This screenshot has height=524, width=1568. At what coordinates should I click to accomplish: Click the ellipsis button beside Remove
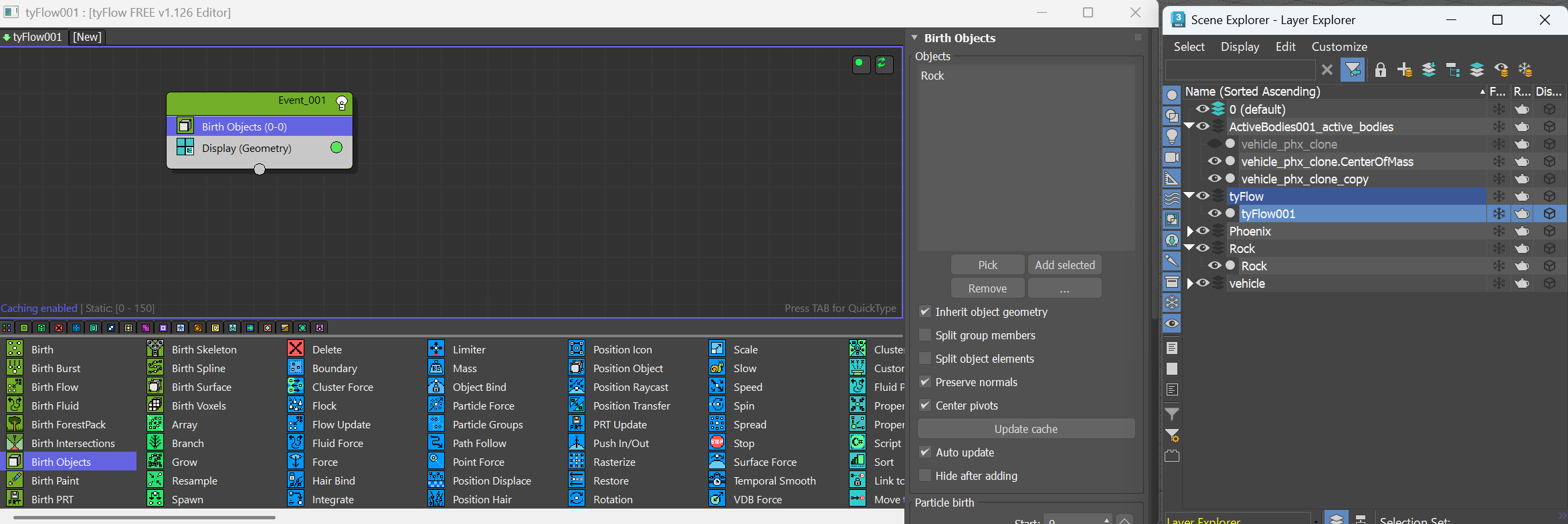click(x=1064, y=288)
